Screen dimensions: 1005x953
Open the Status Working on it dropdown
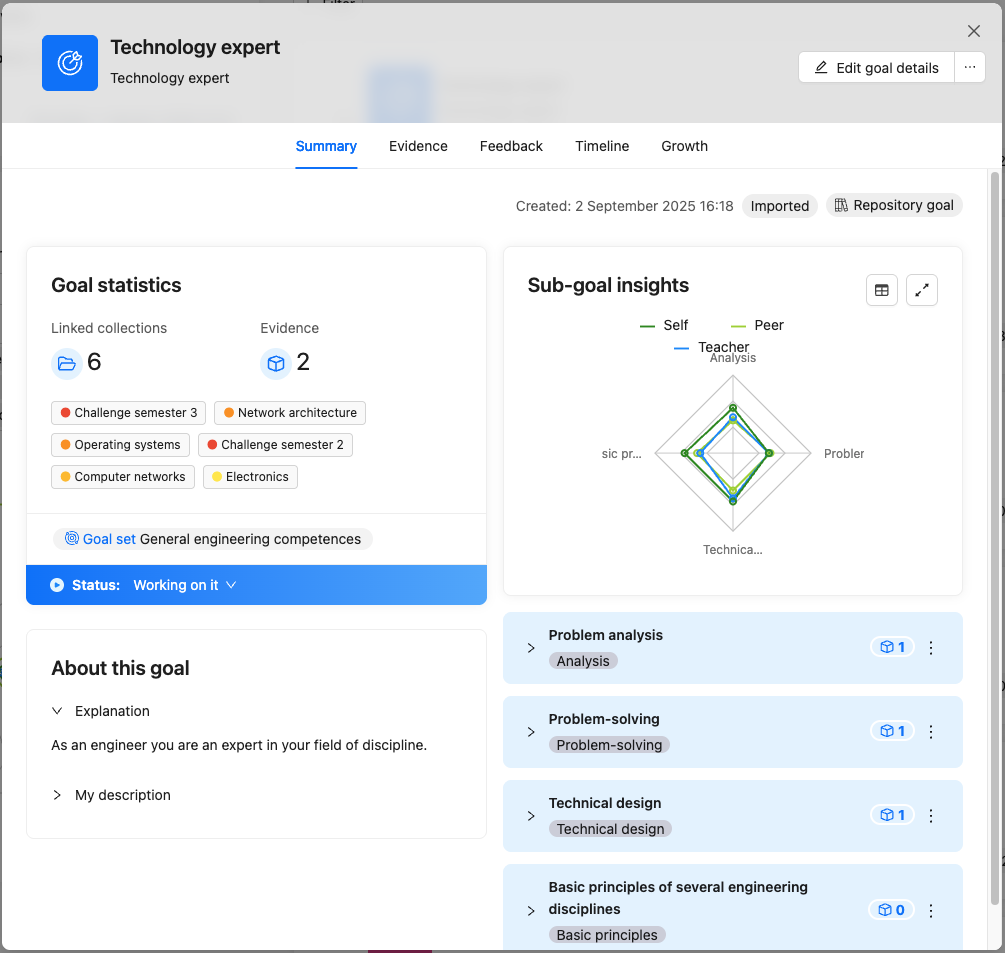(x=185, y=585)
